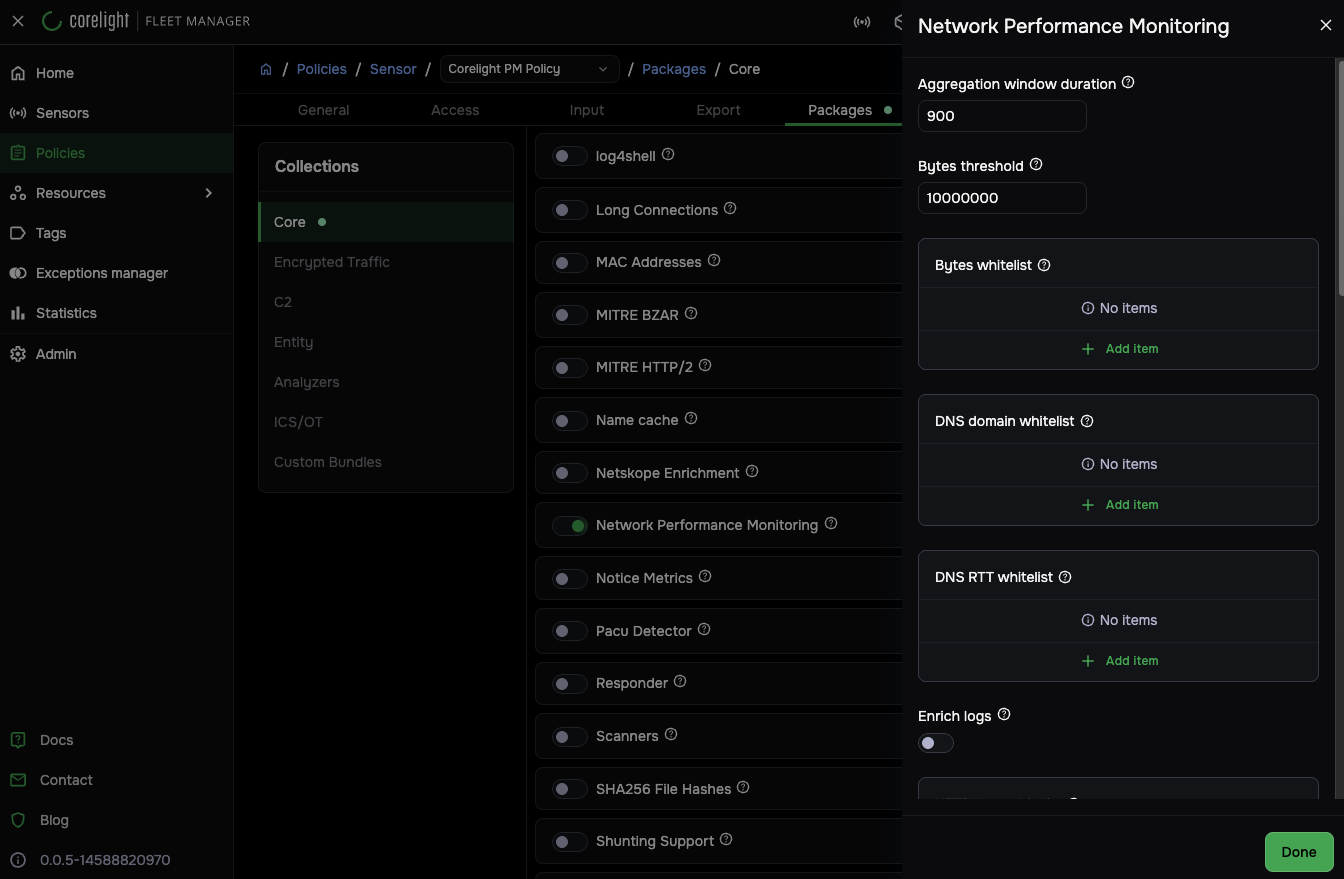This screenshot has width=1344, height=879.
Task: Open the Packages breadcrumb link
Action: [x=674, y=69]
